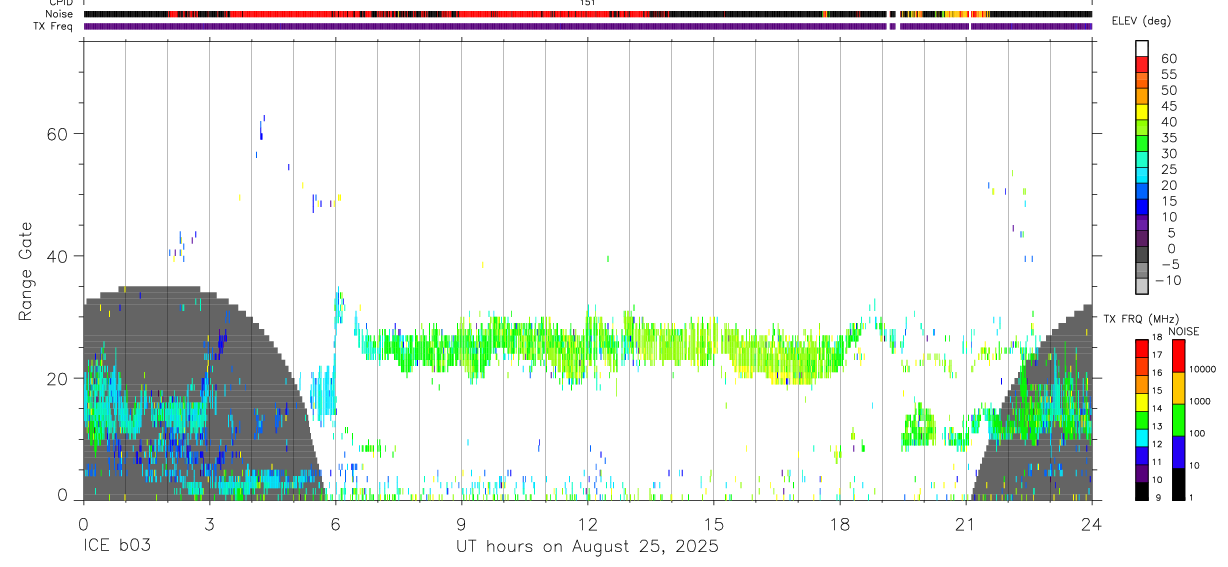Viewport: 1228px width, 567px height.
Task: Click the x-axis hour tick label '18'
Action: click(x=840, y=522)
